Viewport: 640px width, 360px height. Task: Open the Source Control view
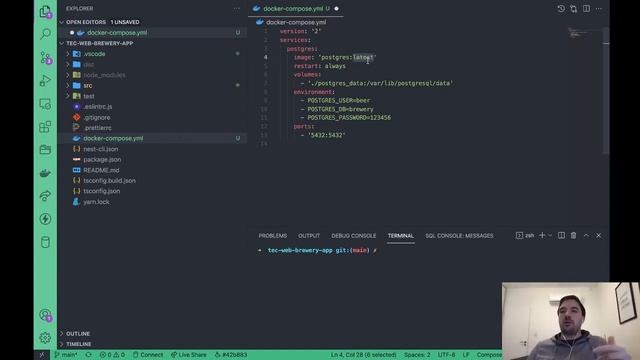tap(45, 58)
